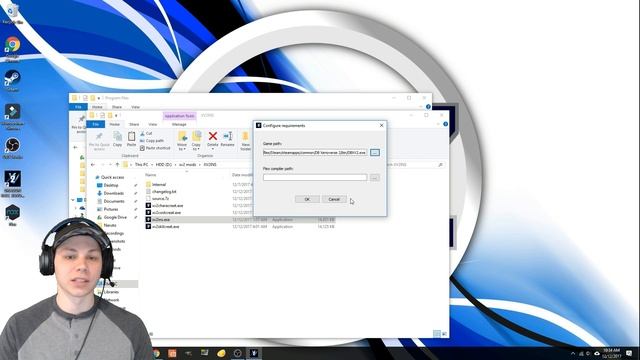Select Documents in navigation pane
The image size is (640, 360).
click(114, 201)
